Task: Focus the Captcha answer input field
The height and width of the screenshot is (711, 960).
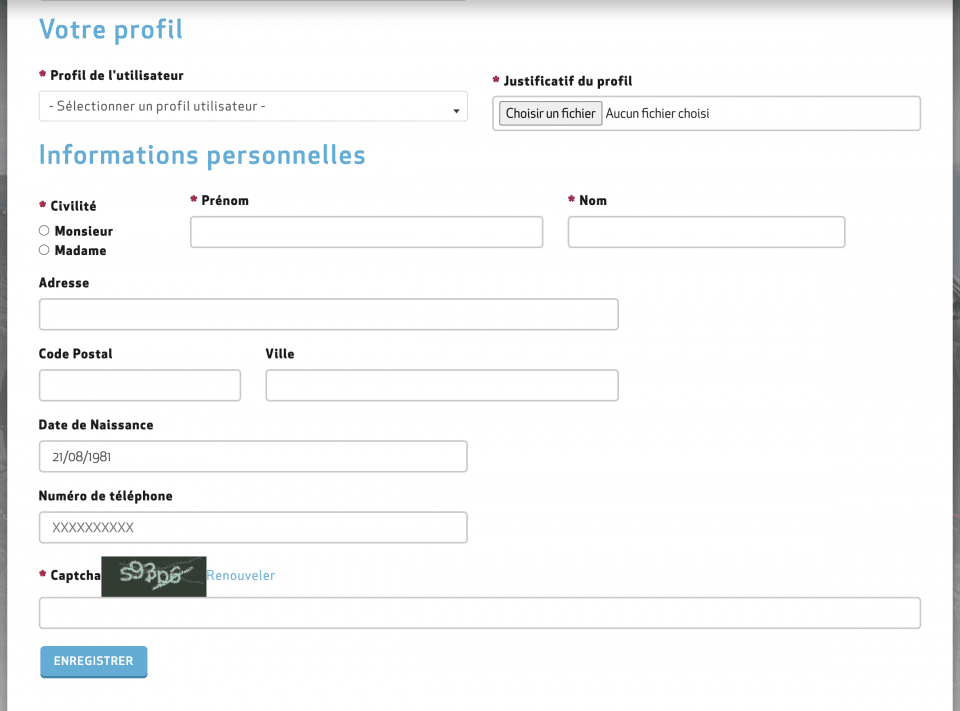Action: coord(479,613)
